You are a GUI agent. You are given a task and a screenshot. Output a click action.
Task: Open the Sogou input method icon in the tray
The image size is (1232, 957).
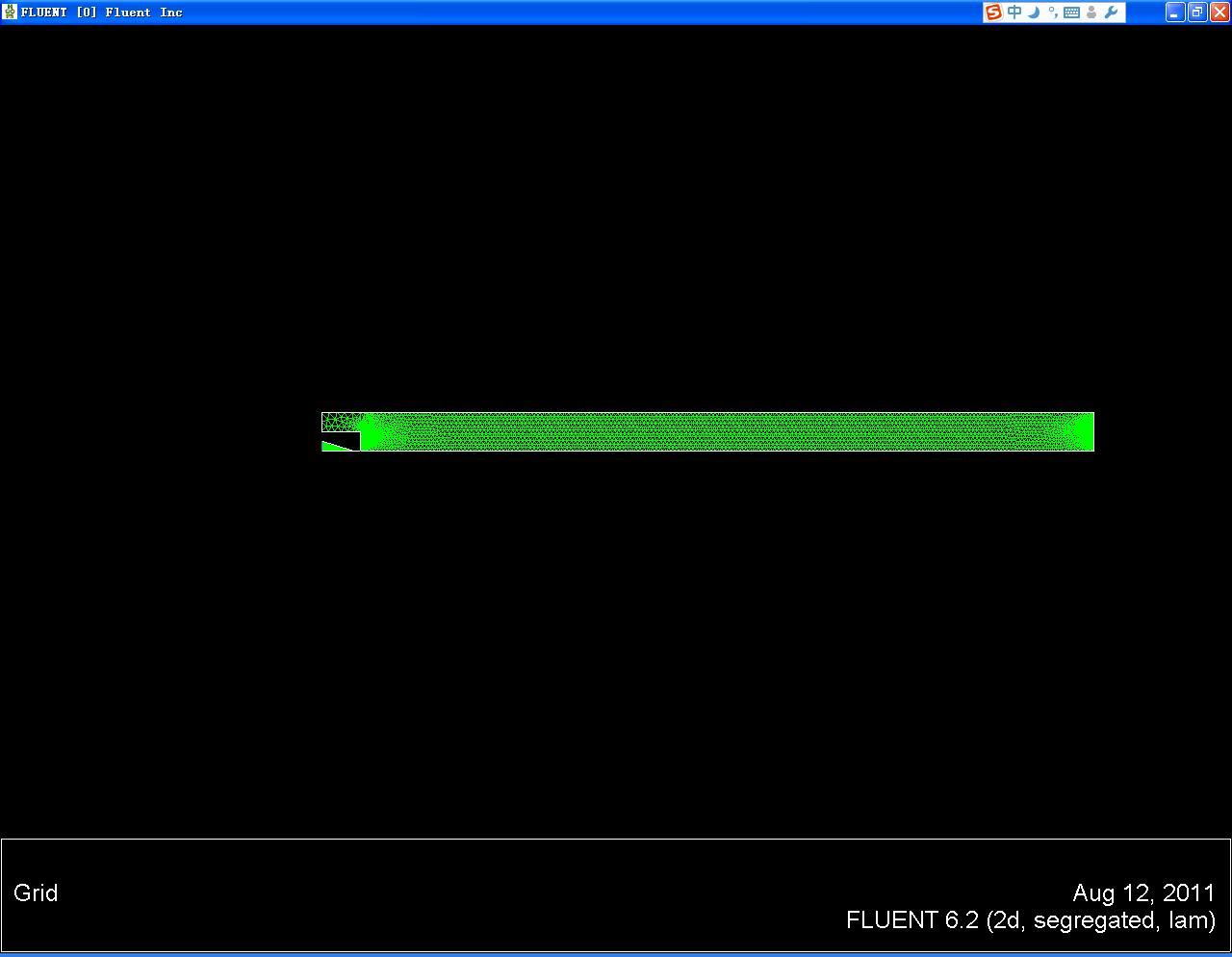click(993, 12)
